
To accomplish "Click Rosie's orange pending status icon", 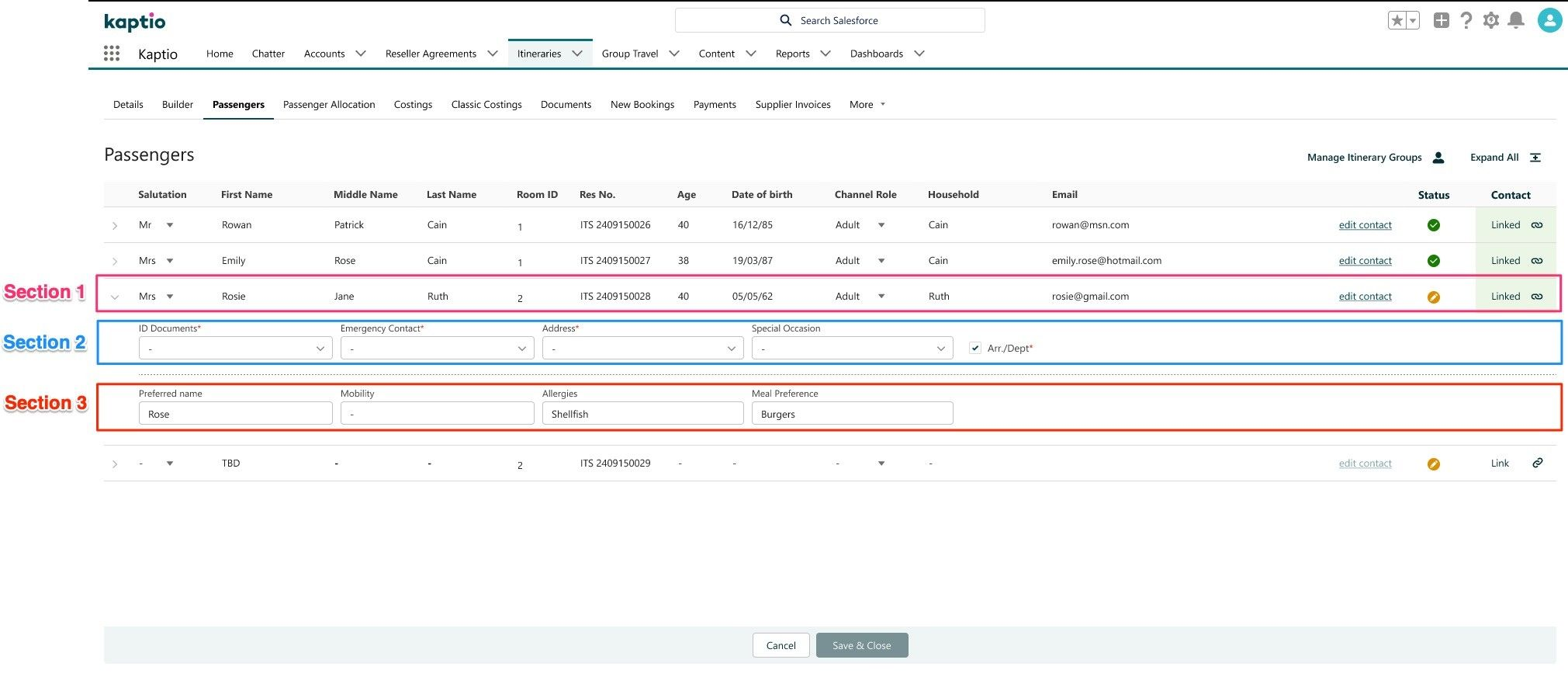I will (x=1433, y=297).
